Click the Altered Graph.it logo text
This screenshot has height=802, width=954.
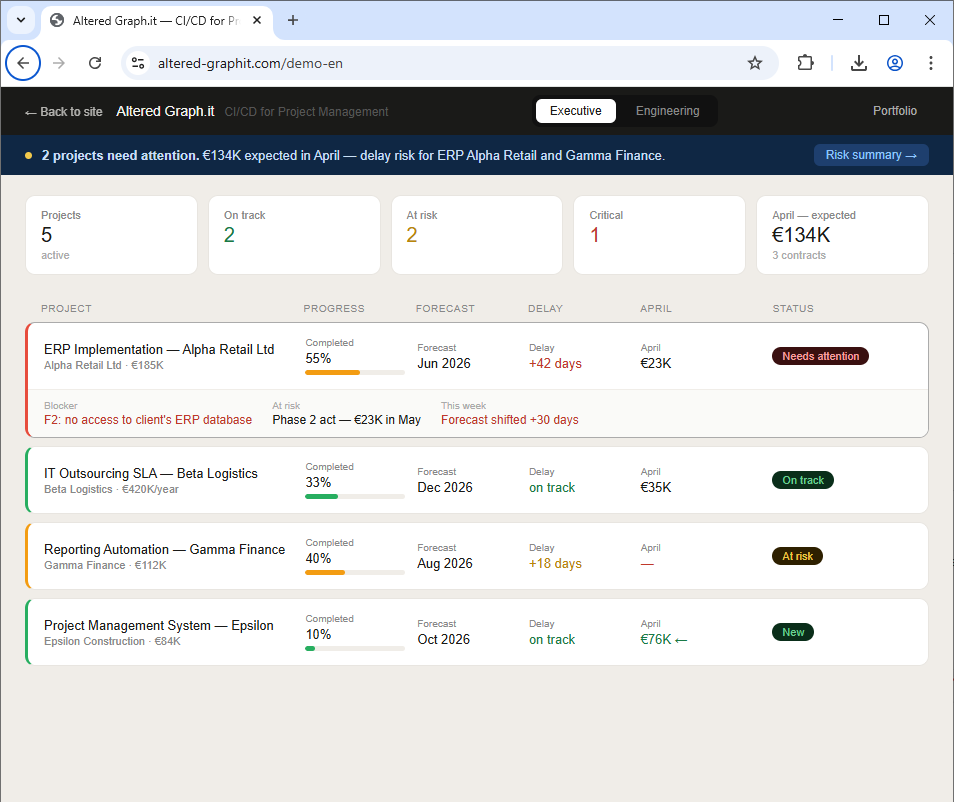[165, 111]
